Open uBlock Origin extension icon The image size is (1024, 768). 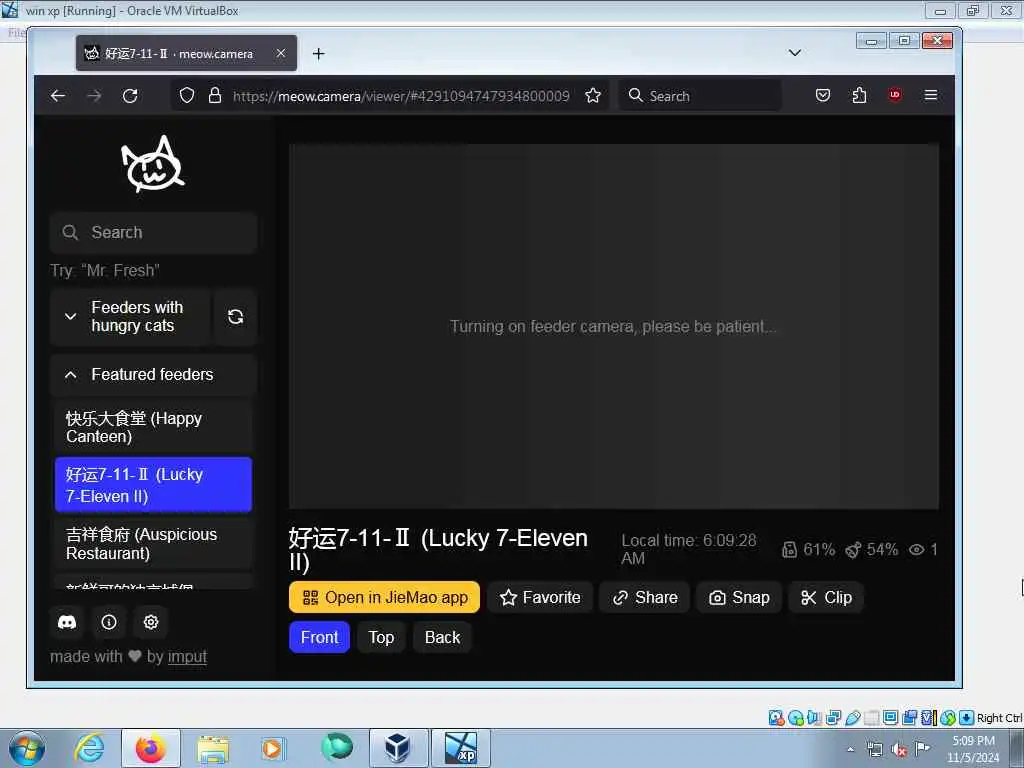895,95
